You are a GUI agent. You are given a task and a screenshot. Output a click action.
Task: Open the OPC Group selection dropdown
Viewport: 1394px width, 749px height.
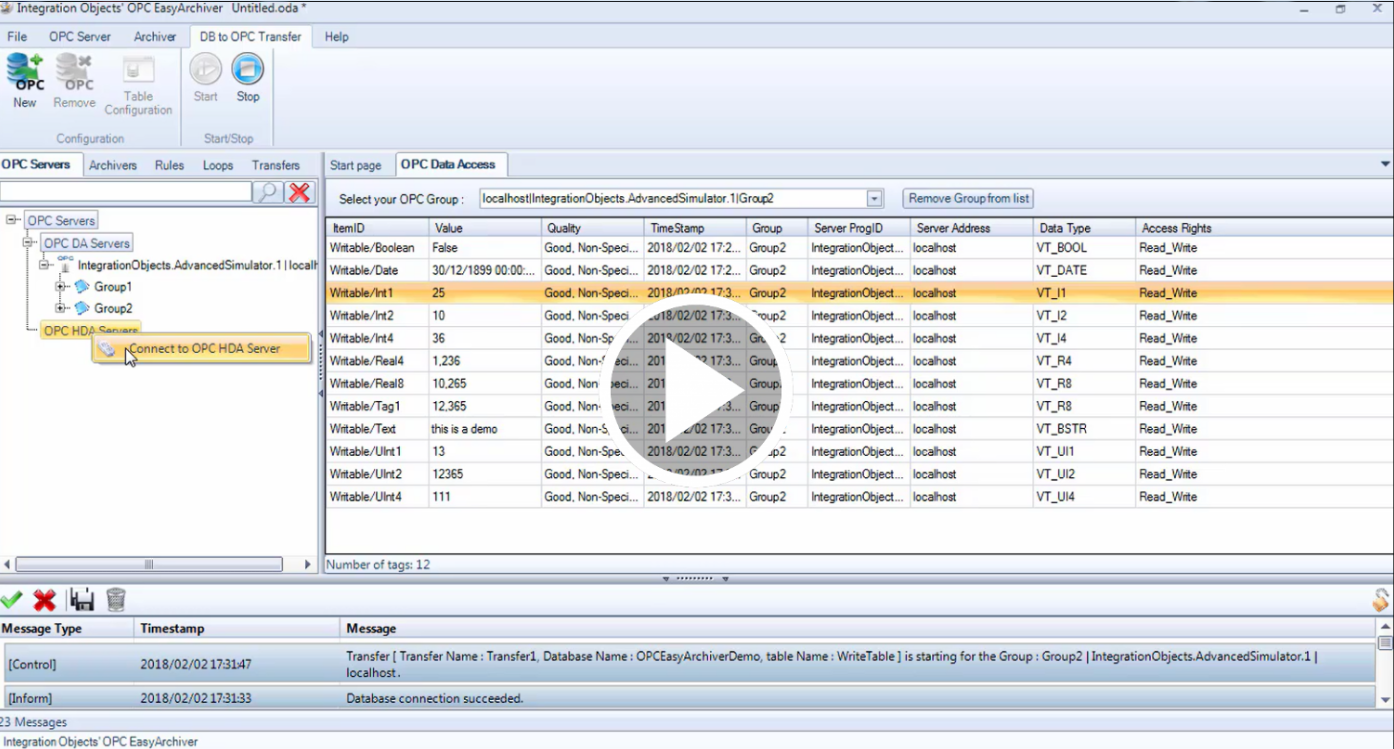[x=874, y=197]
